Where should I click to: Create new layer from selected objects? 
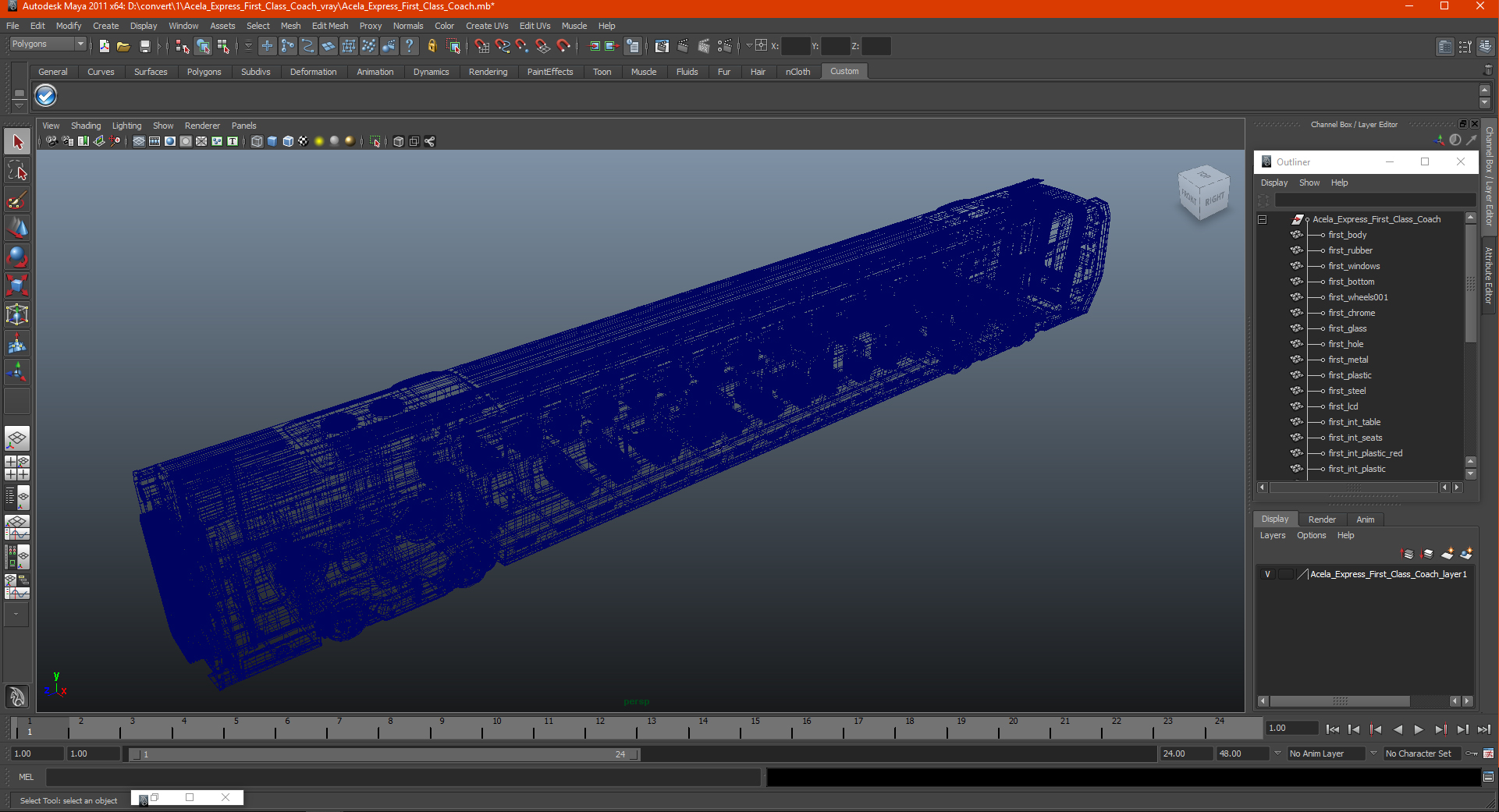[1466, 554]
